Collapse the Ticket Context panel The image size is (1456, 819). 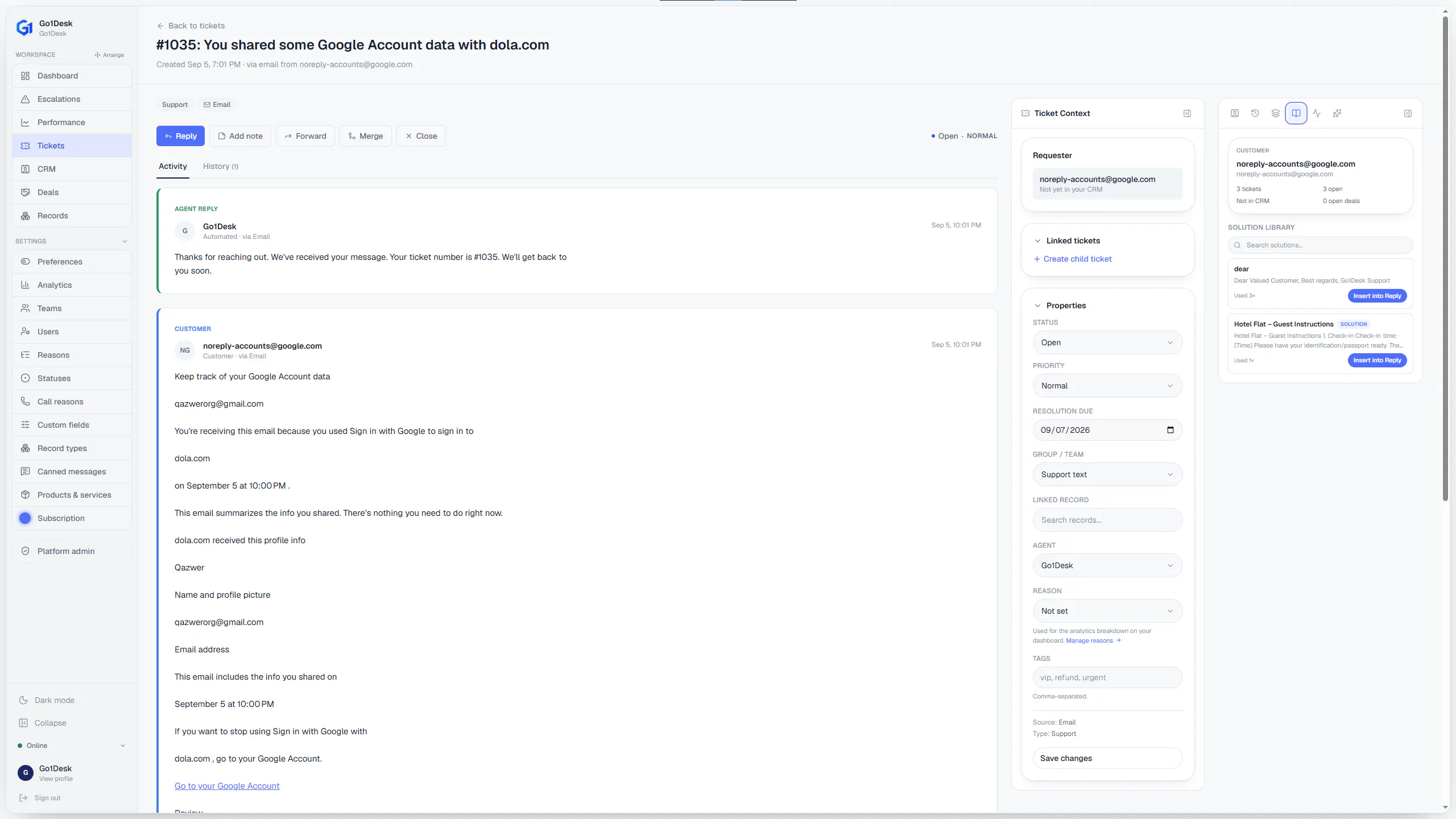click(1187, 113)
